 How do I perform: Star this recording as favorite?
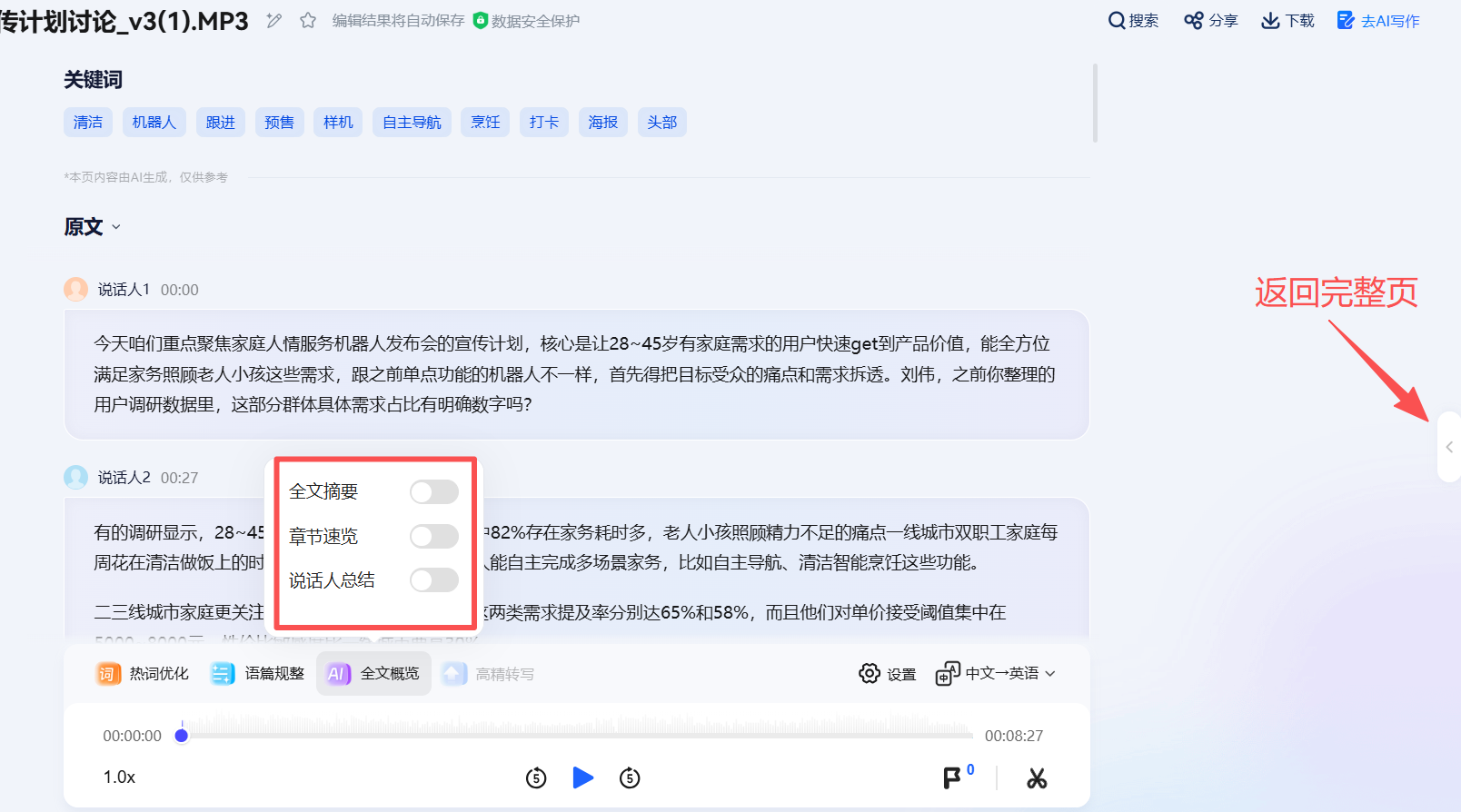point(308,20)
